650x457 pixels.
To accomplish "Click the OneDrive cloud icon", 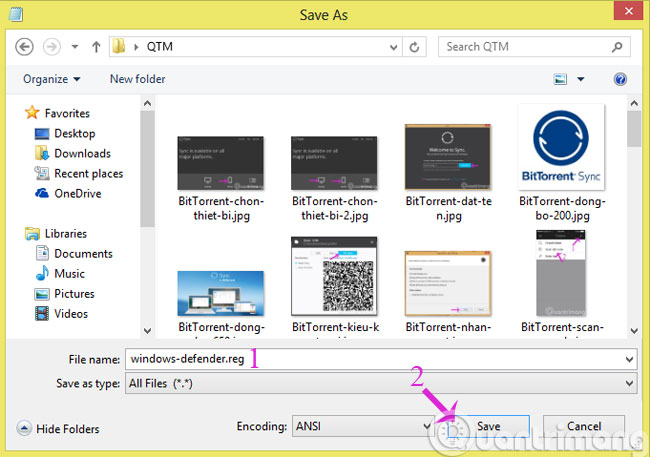I will pyautogui.click(x=42, y=193).
